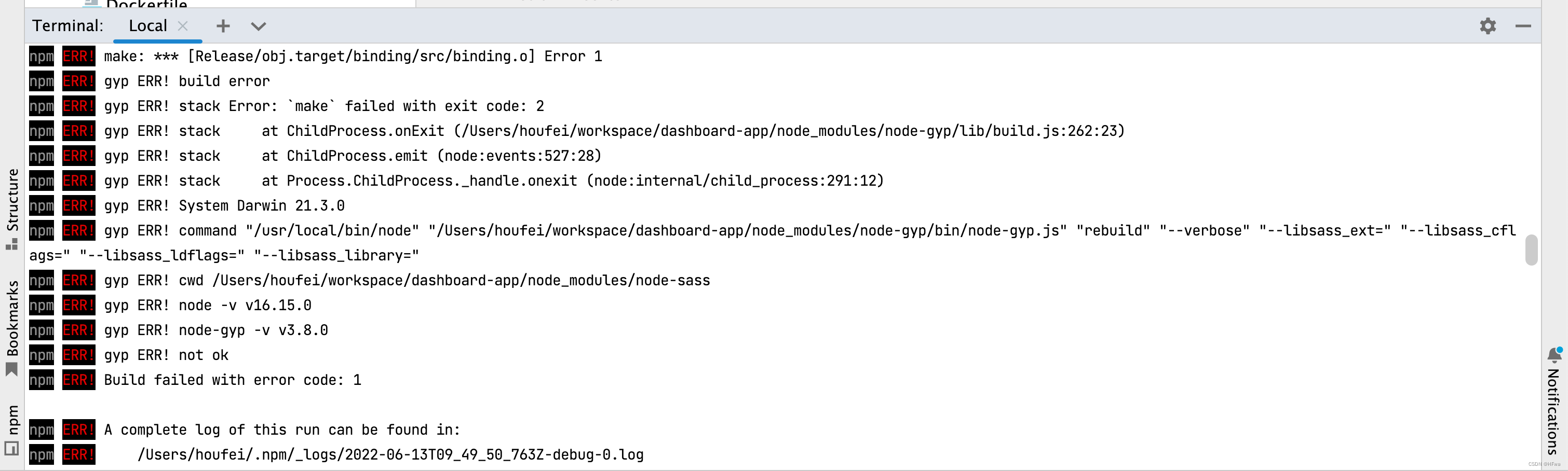Image resolution: width=1568 pixels, height=471 pixels.
Task: Open the terminal tab dropdown chevron
Action: tap(259, 27)
